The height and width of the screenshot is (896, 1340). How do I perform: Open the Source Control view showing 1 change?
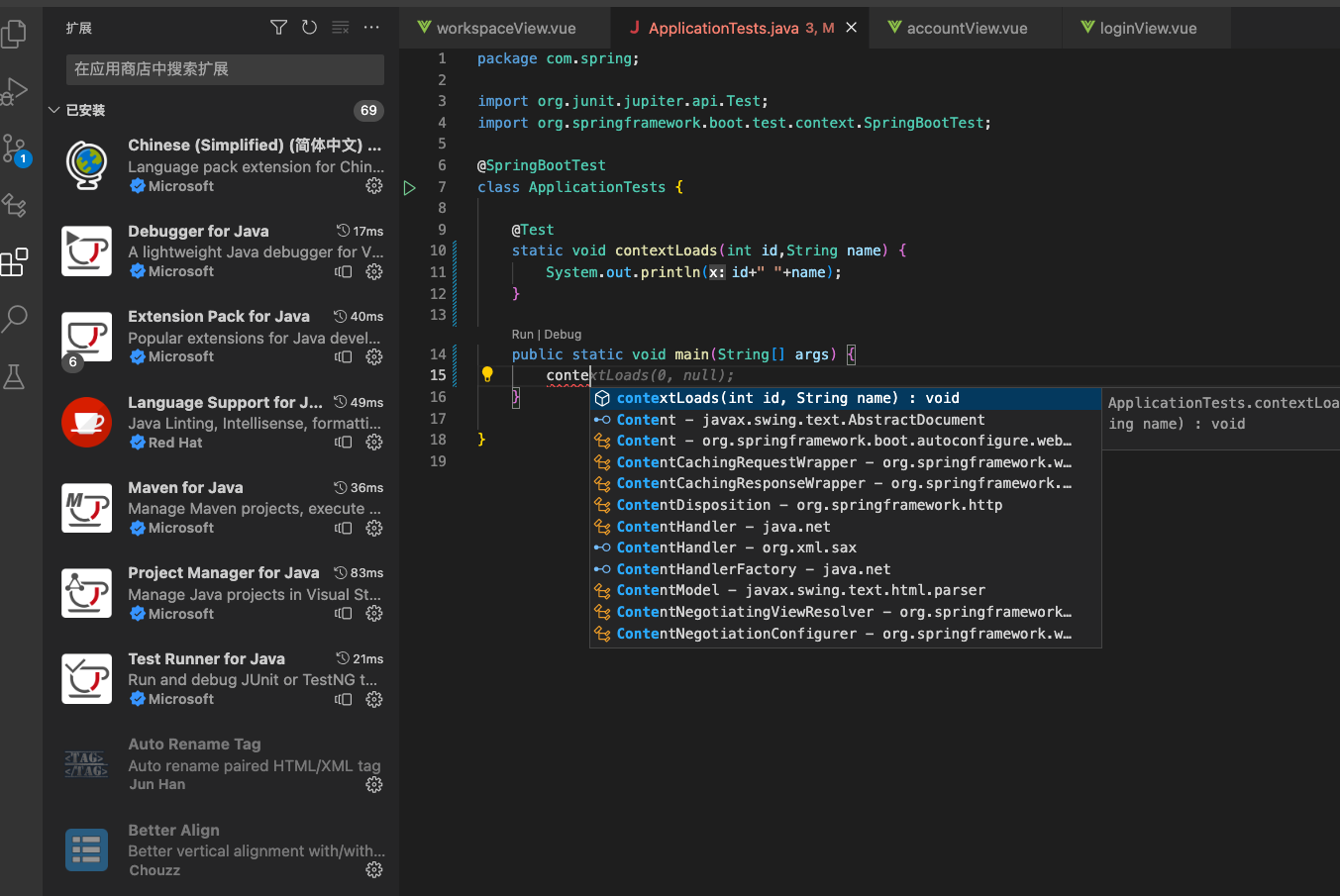tap(14, 148)
